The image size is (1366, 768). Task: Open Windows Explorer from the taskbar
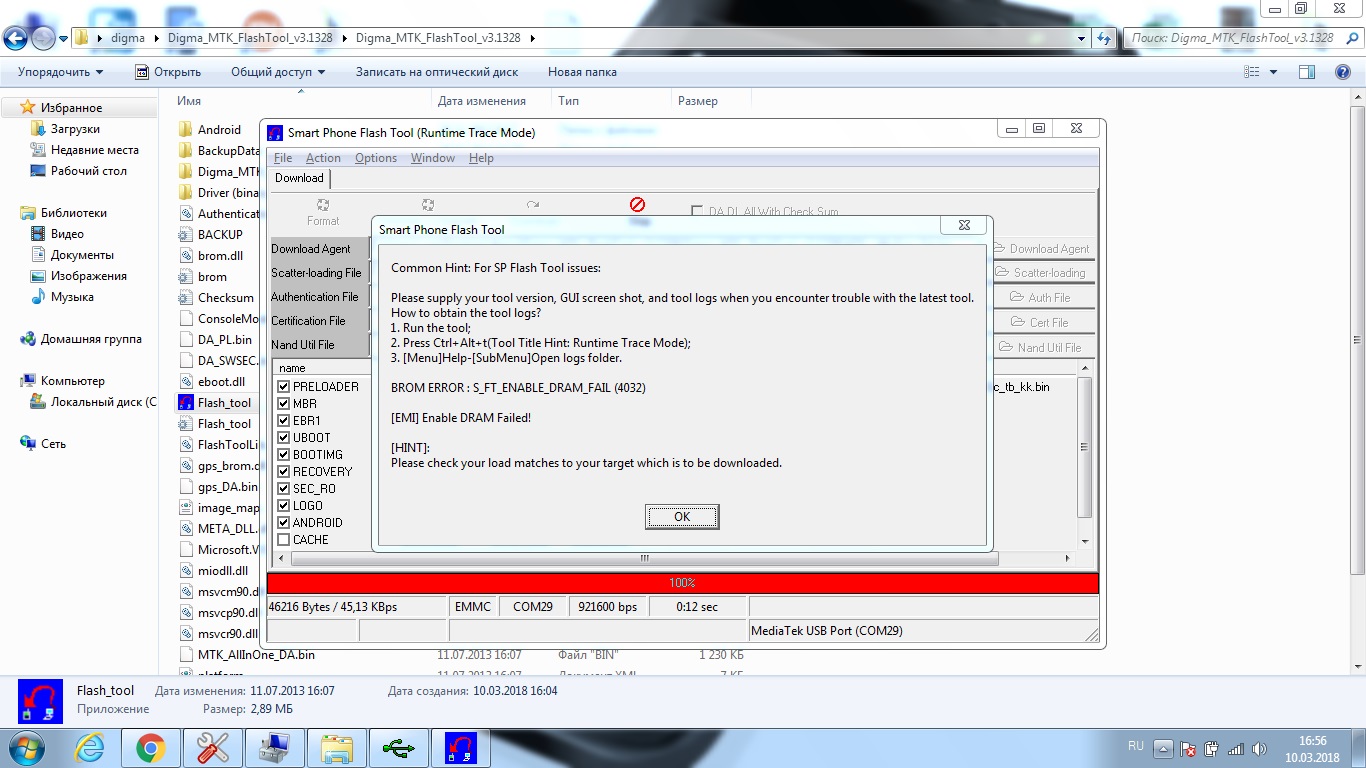337,747
